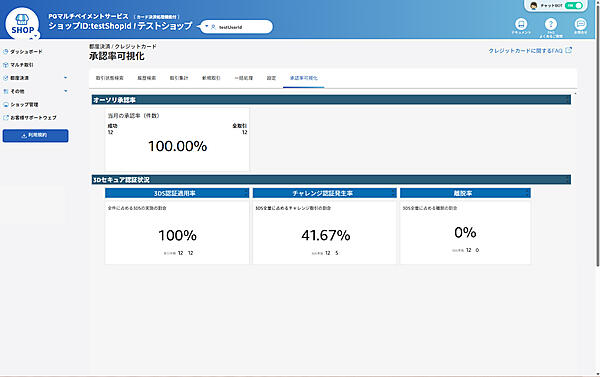Switch to the 取引集計 tab
This screenshot has width=600, height=377.
click(179, 78)
